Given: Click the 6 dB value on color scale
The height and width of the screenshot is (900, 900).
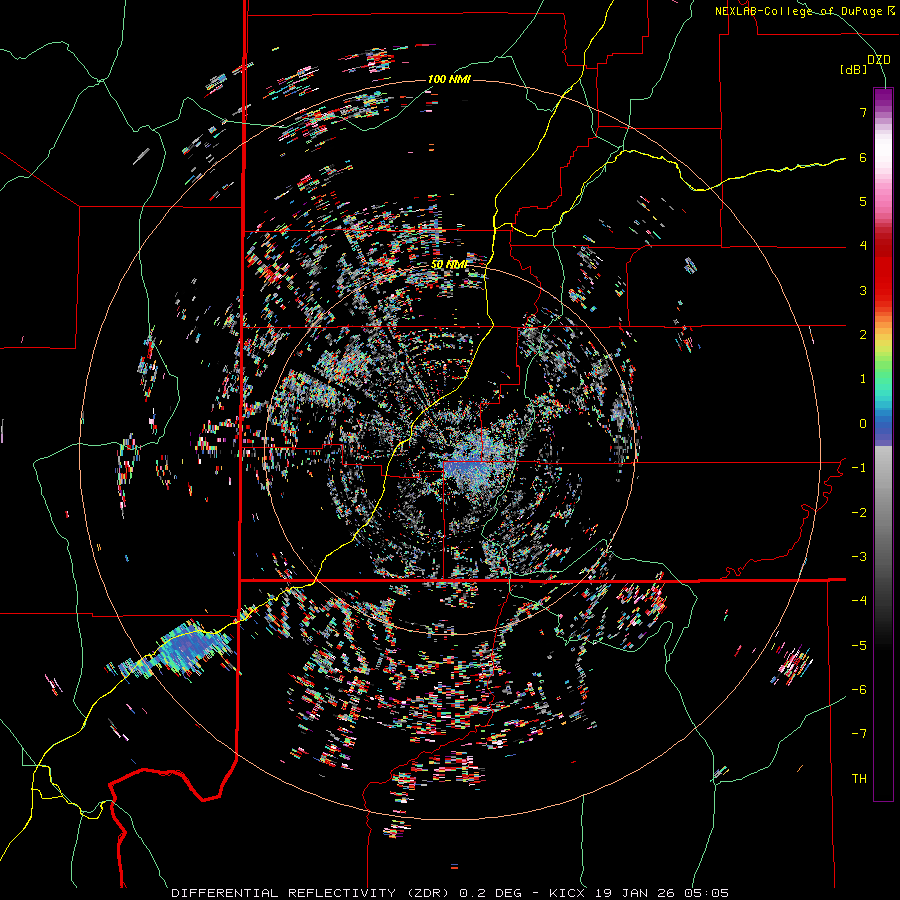Looking at the screenshot, I should 863,157.
